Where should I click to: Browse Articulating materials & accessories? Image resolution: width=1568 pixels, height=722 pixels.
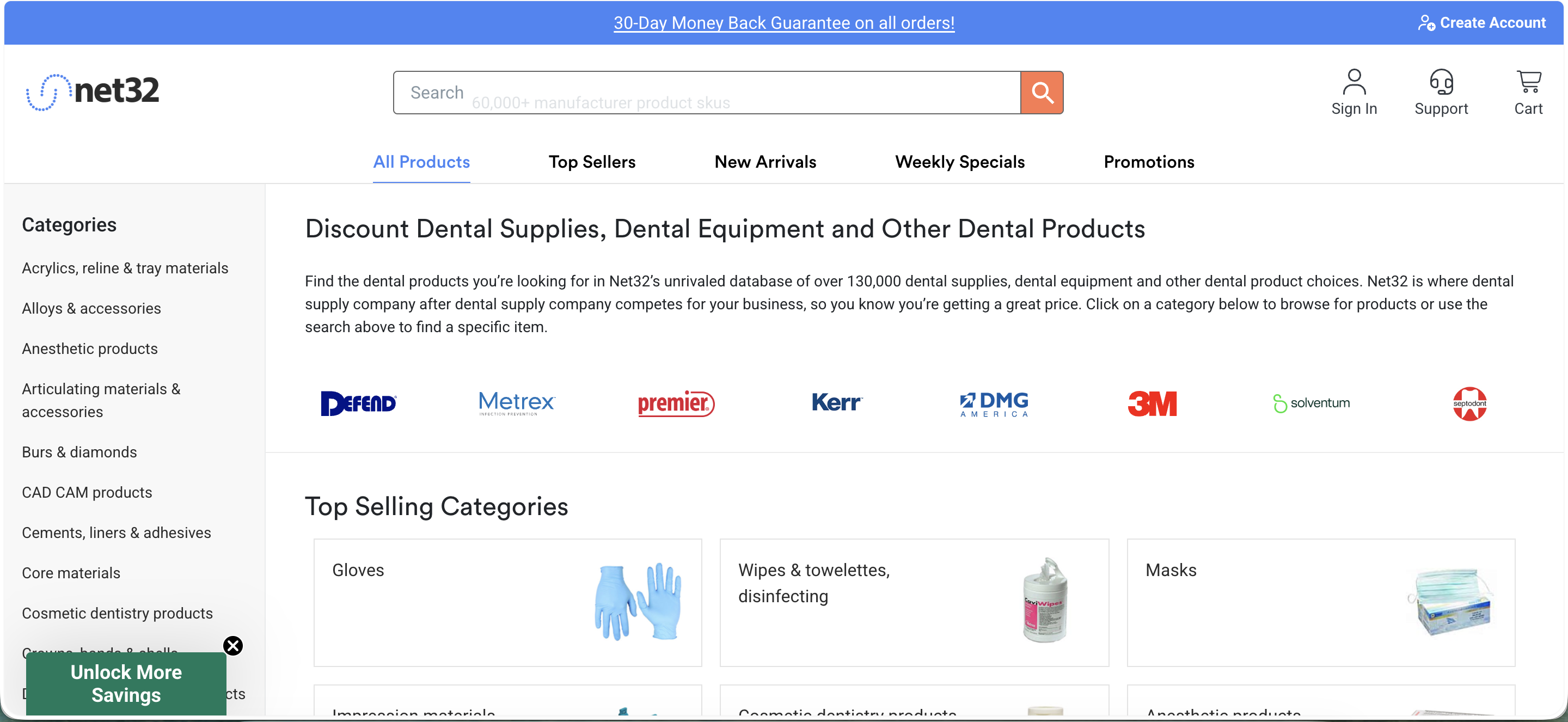[x=101, y=400]
